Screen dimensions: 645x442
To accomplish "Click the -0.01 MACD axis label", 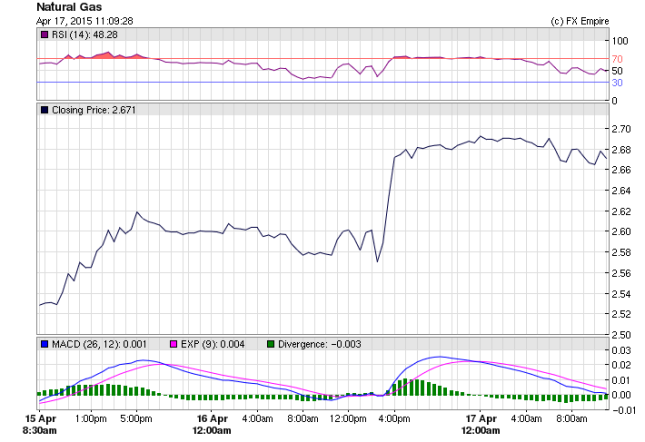I will (x=622, y=410).
